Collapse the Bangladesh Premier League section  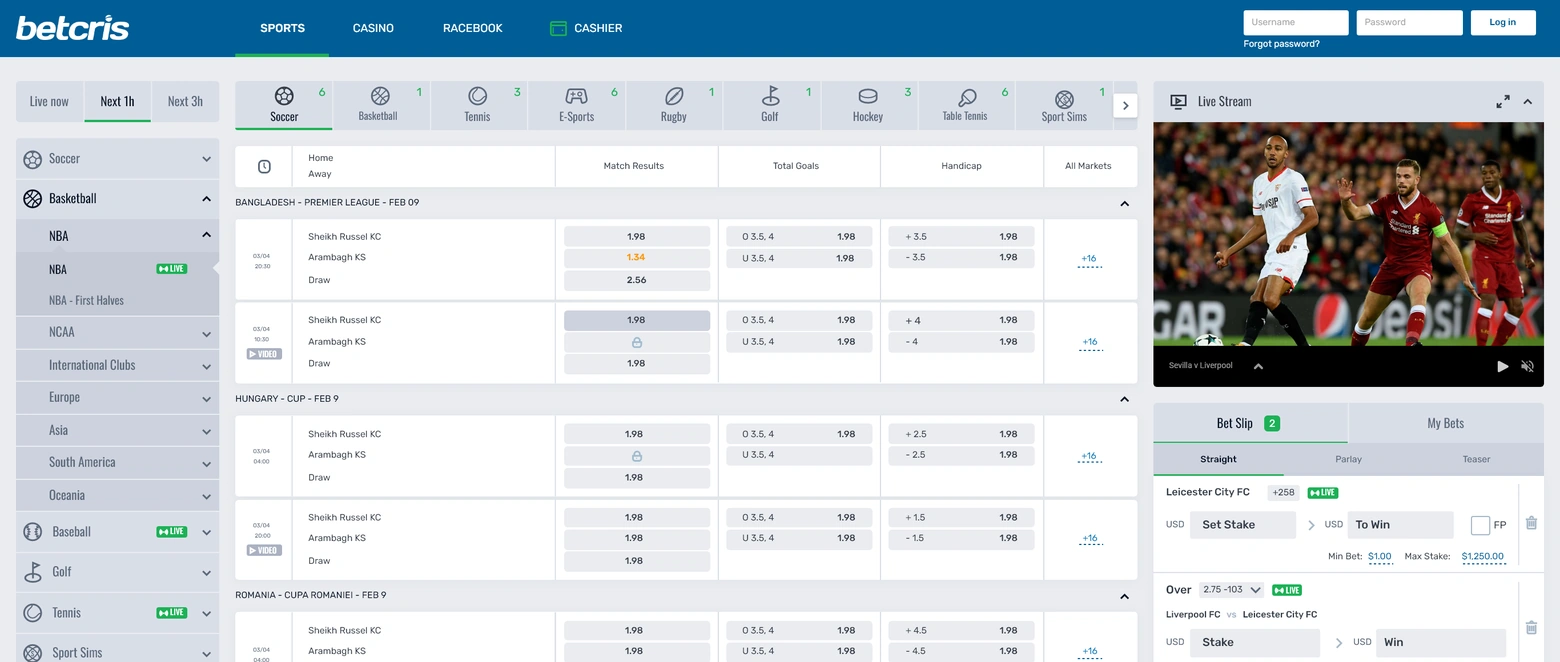coord(1124,203)
